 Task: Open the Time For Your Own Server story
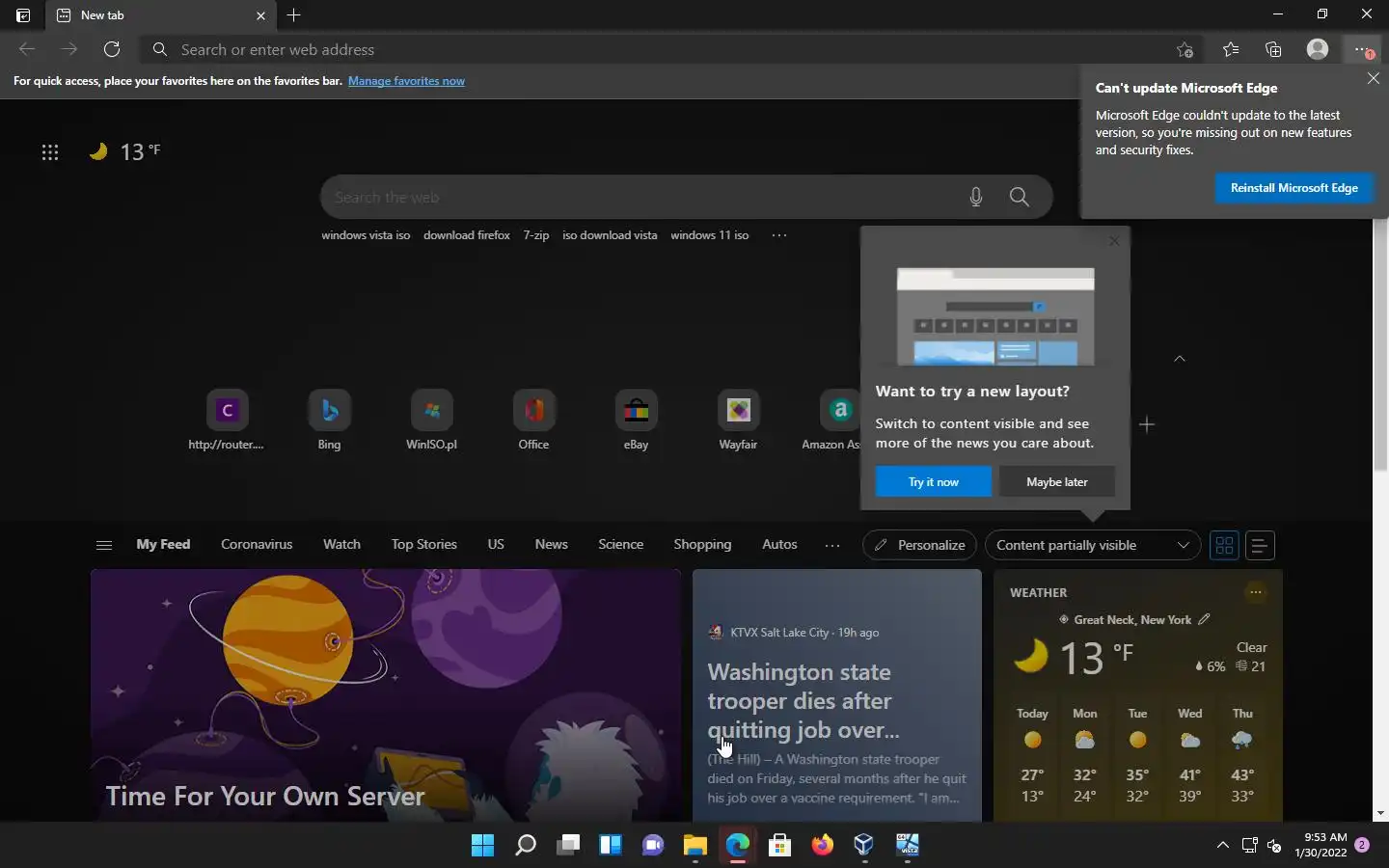point(386,695)
